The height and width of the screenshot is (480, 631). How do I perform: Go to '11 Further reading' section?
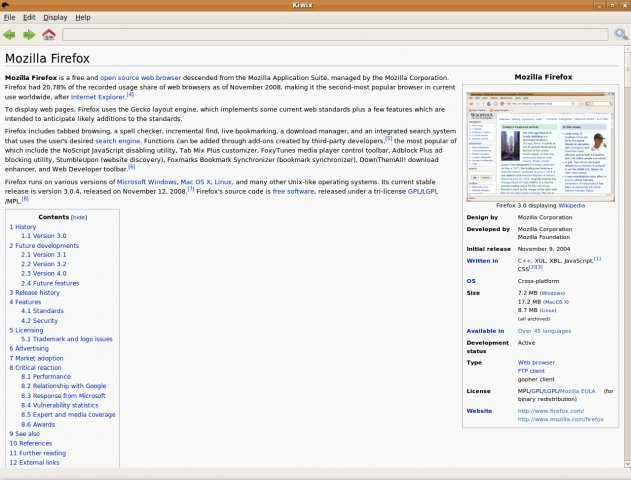(37, 453)
